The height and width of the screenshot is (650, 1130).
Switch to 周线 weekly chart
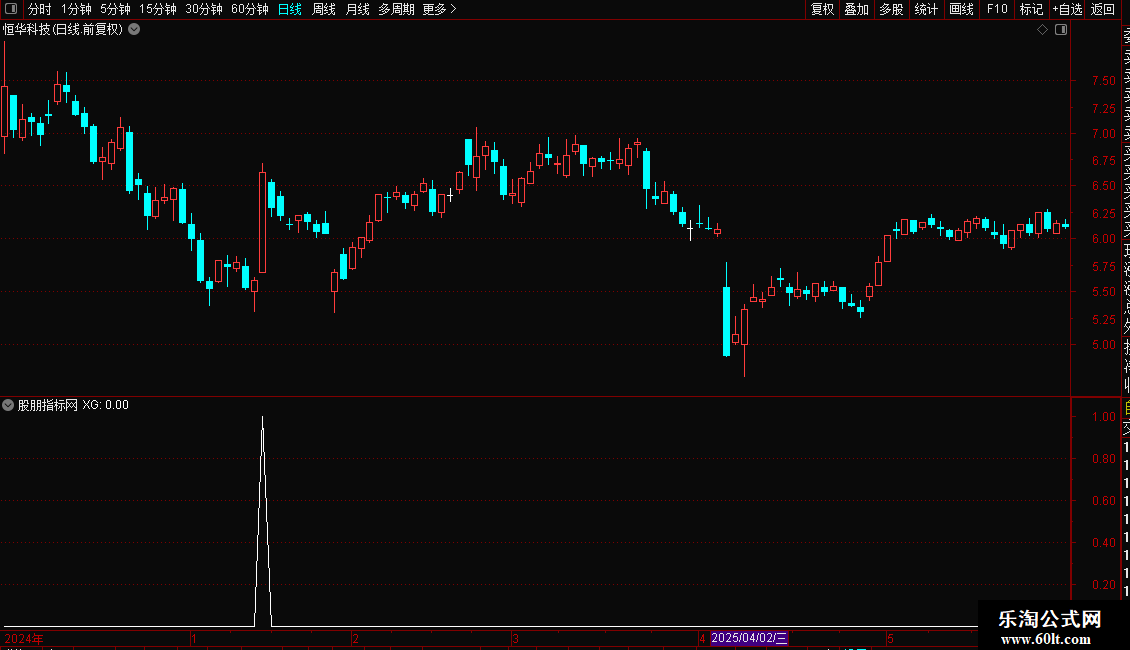point(324,9)
